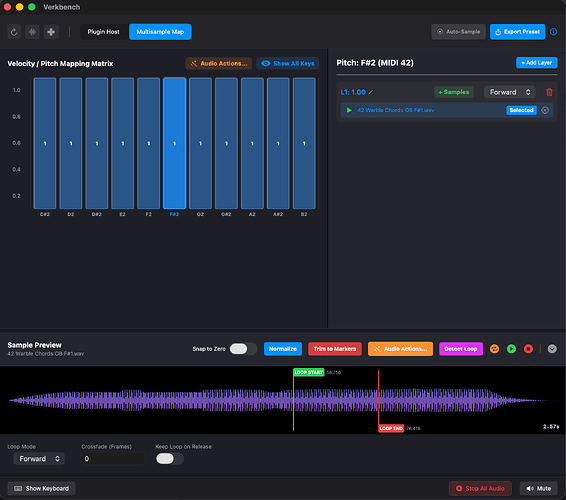Toggle Snap to Zero switch
The height and width of the screenshot is (500, 566).
pyautogui.click(x=243, y=349)
